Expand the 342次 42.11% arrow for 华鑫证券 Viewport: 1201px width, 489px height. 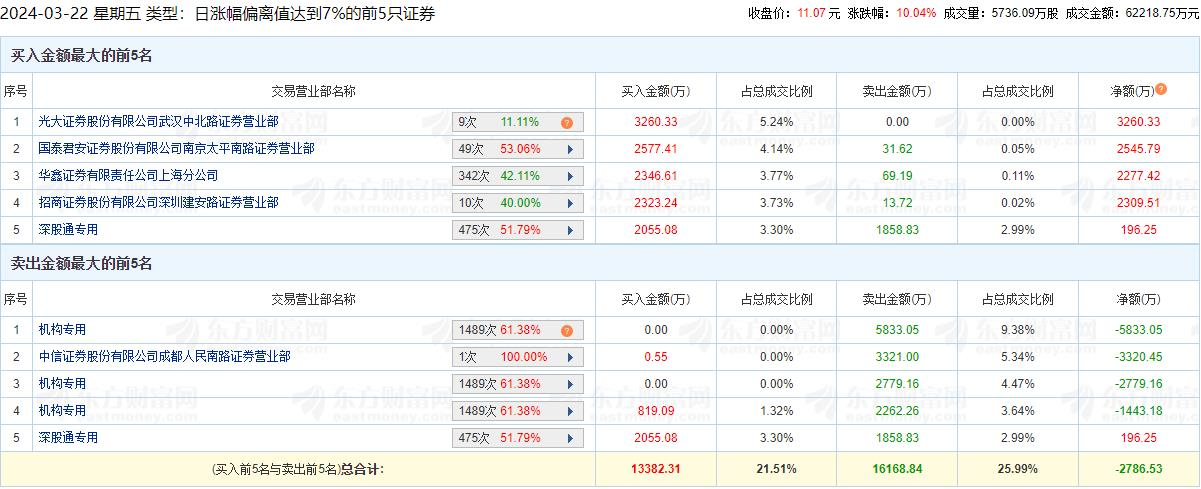click(x=569, y=176)
